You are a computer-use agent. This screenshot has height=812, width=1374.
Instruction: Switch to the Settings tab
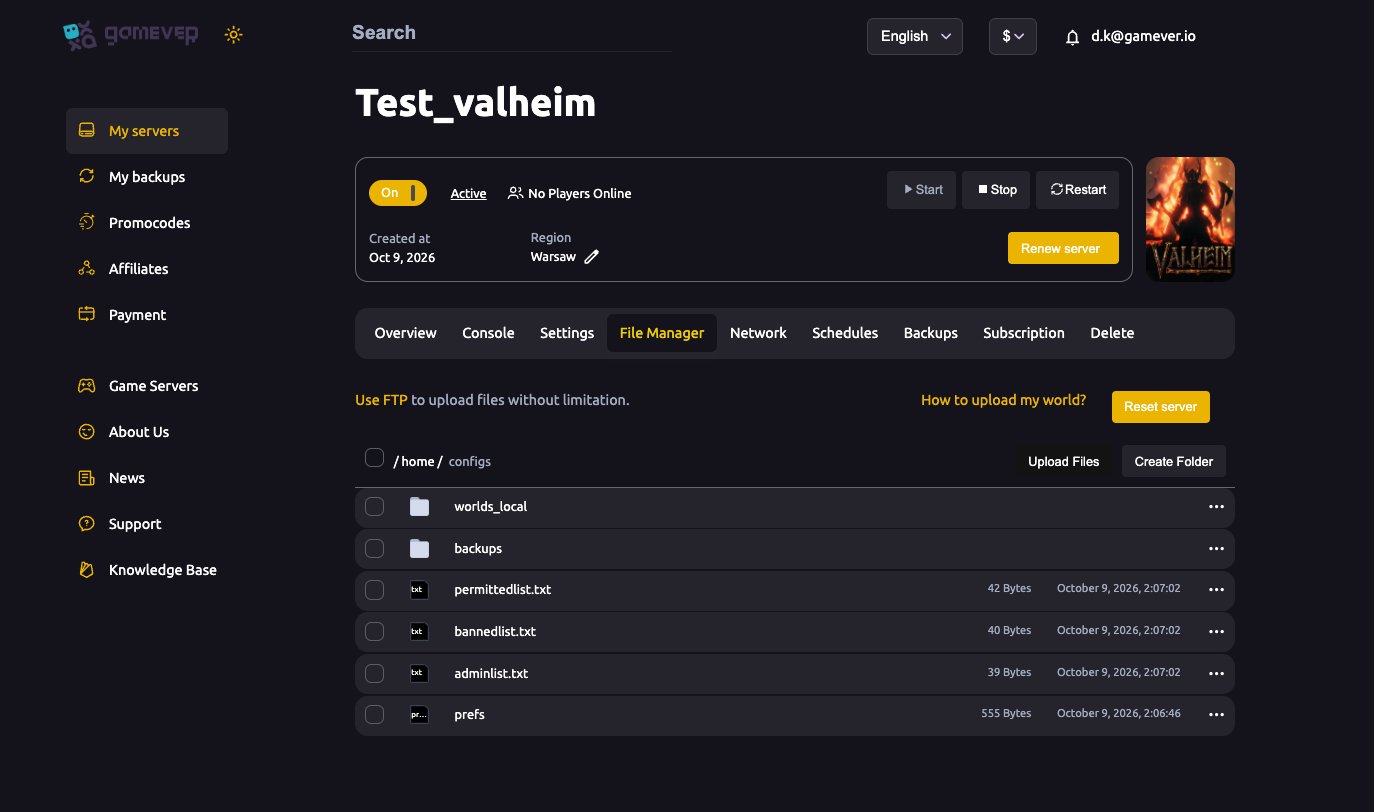coord(567,333)
